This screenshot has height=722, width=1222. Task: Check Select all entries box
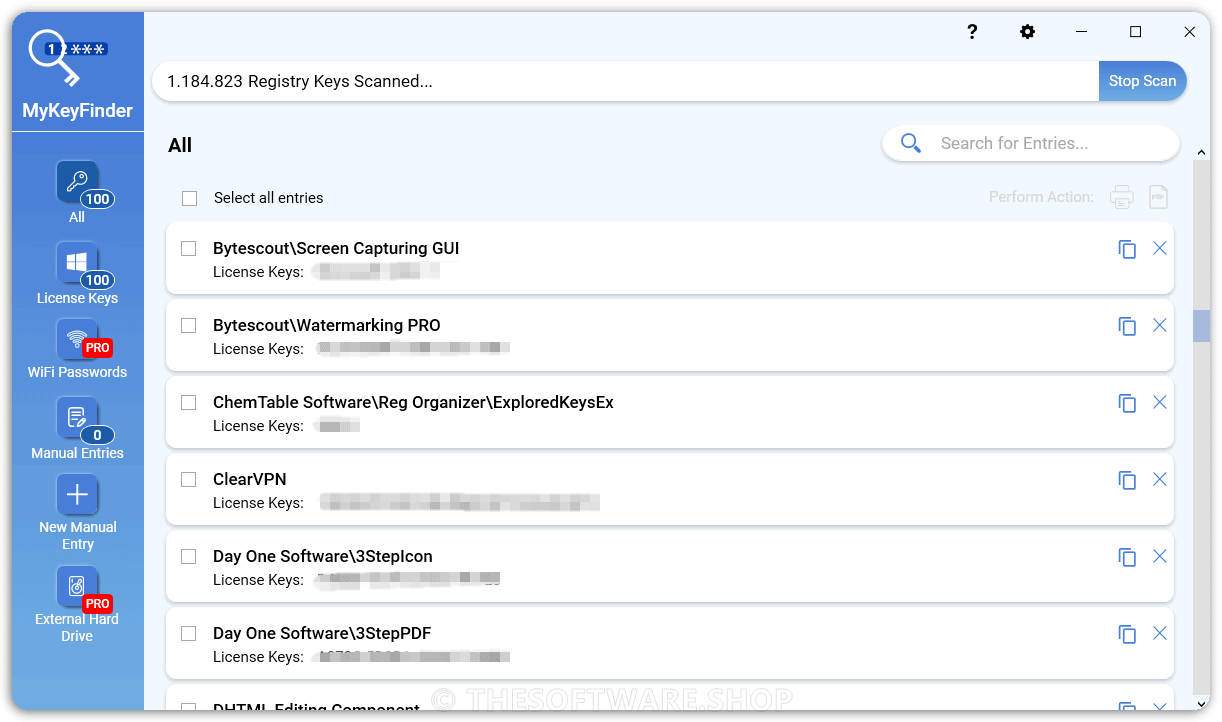point(189,198)
